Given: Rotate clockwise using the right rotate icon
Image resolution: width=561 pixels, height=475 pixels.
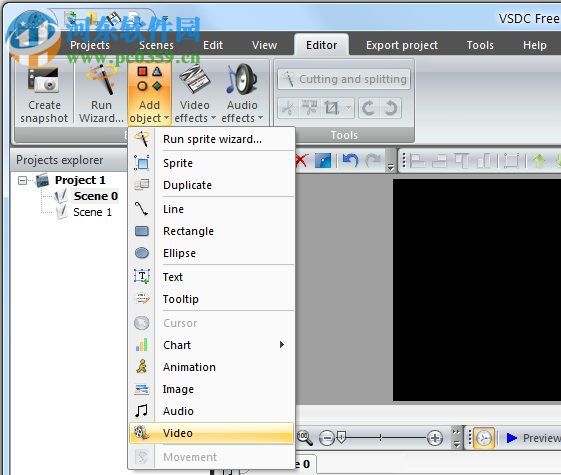Looking at the screenshot, I should [x=391, y=108].
